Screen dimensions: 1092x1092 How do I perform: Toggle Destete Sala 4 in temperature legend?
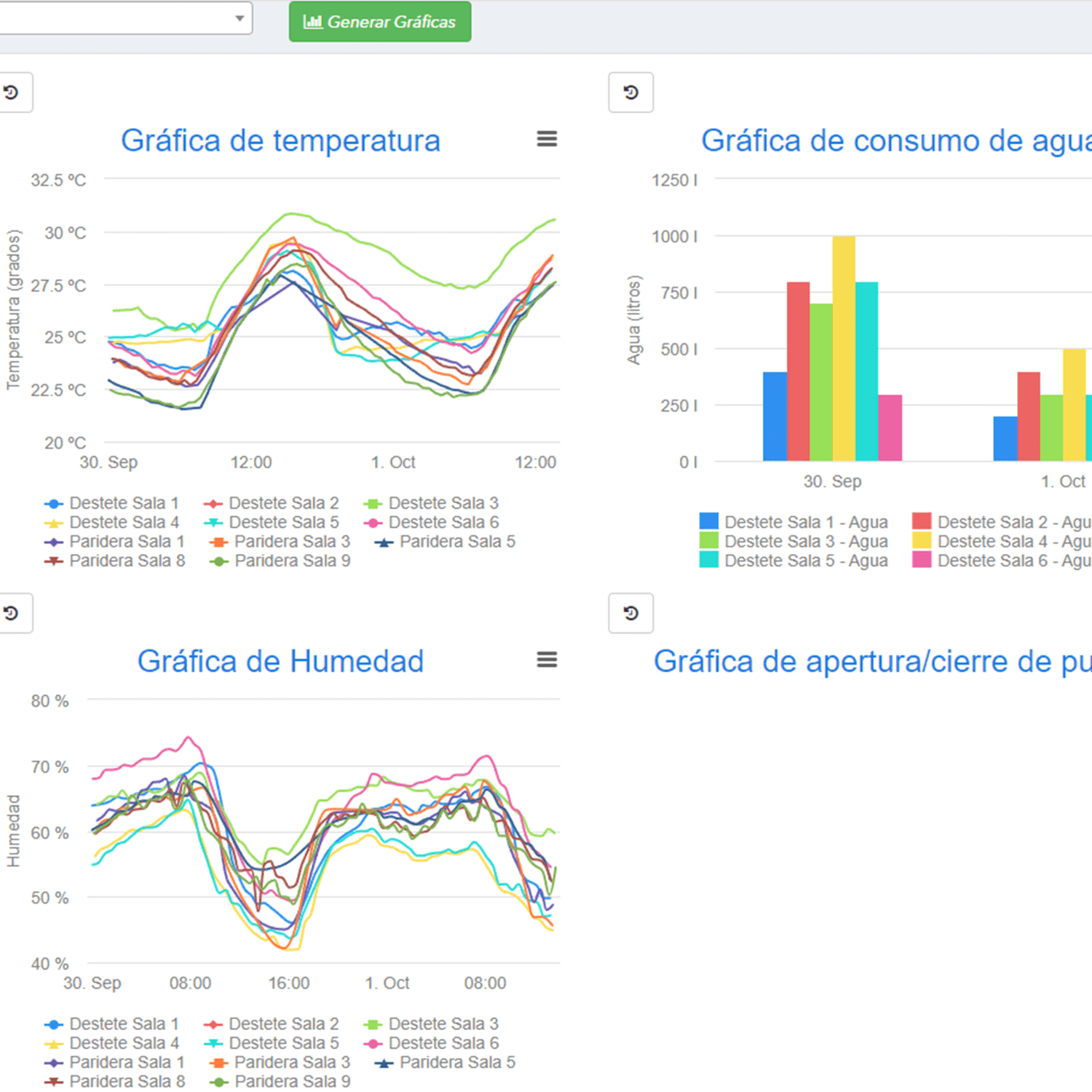click(111, 523)
